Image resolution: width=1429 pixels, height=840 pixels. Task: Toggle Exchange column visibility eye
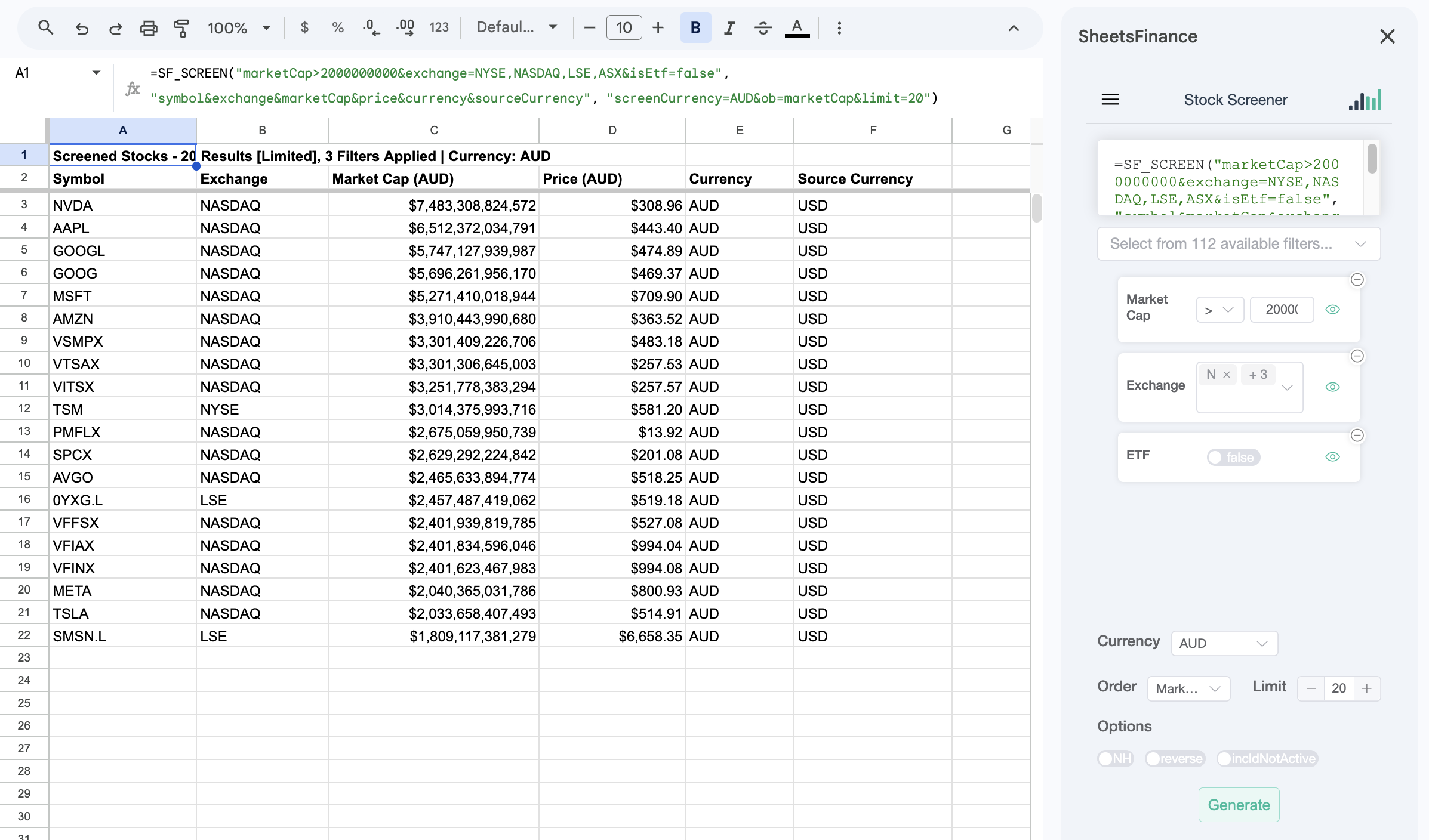1332,387
